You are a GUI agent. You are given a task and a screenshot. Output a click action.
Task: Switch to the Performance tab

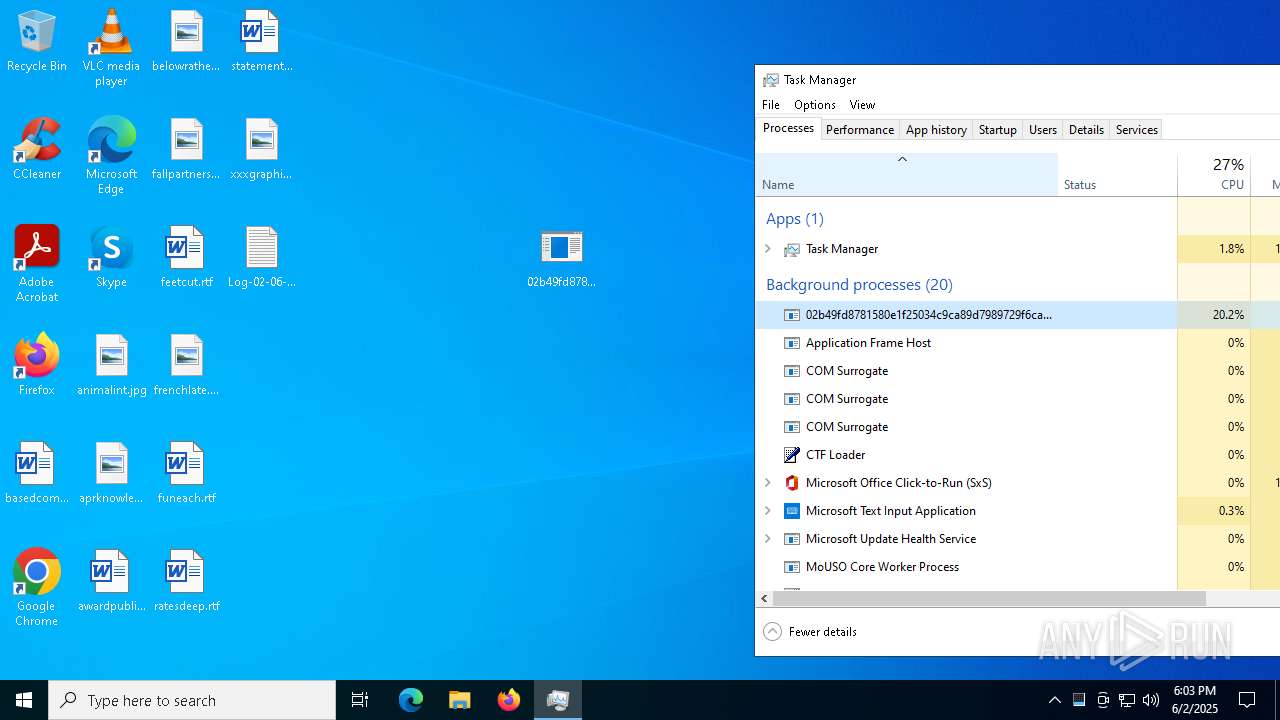point(860,130)
